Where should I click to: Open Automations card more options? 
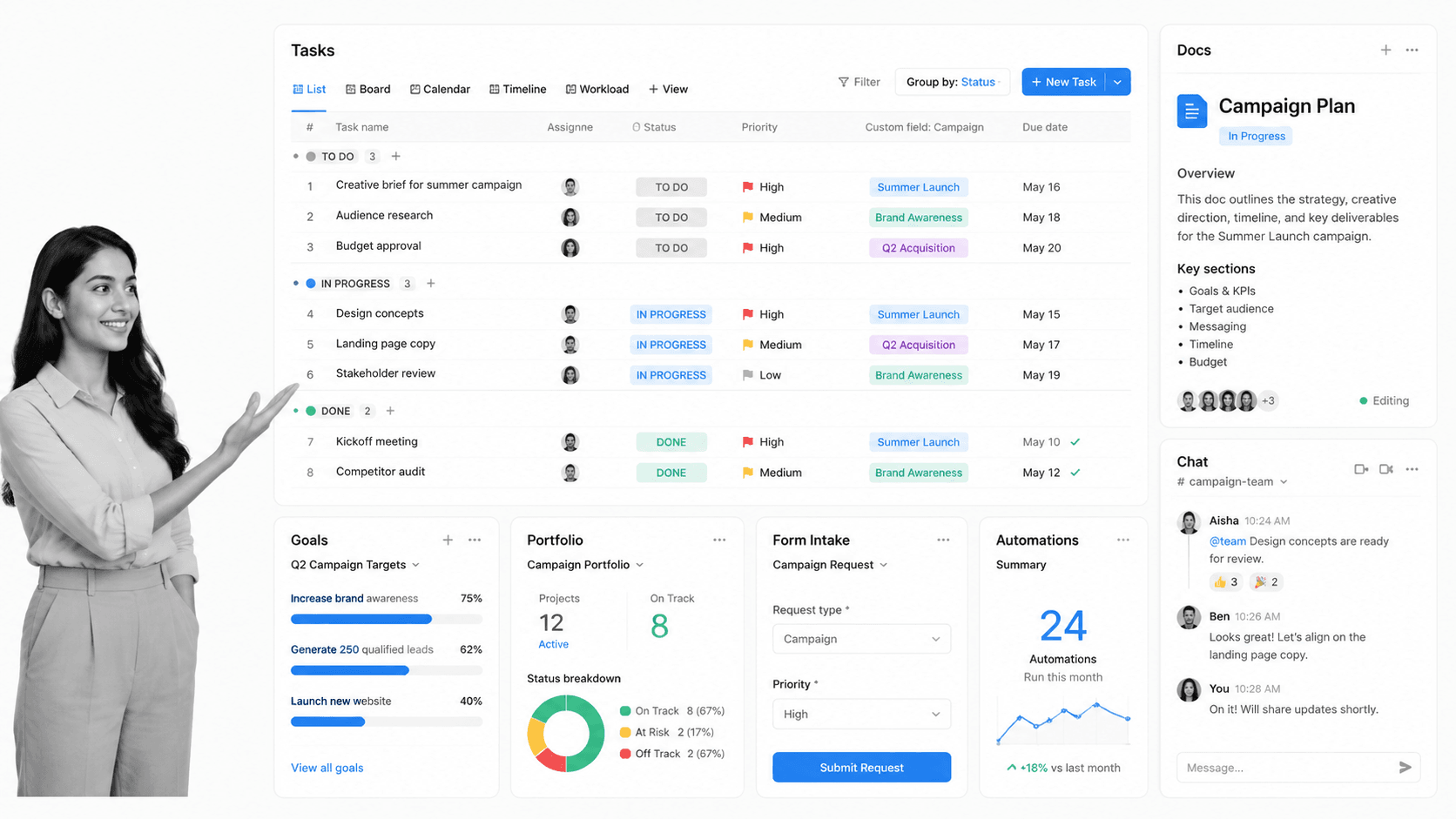pos(1123,540)
